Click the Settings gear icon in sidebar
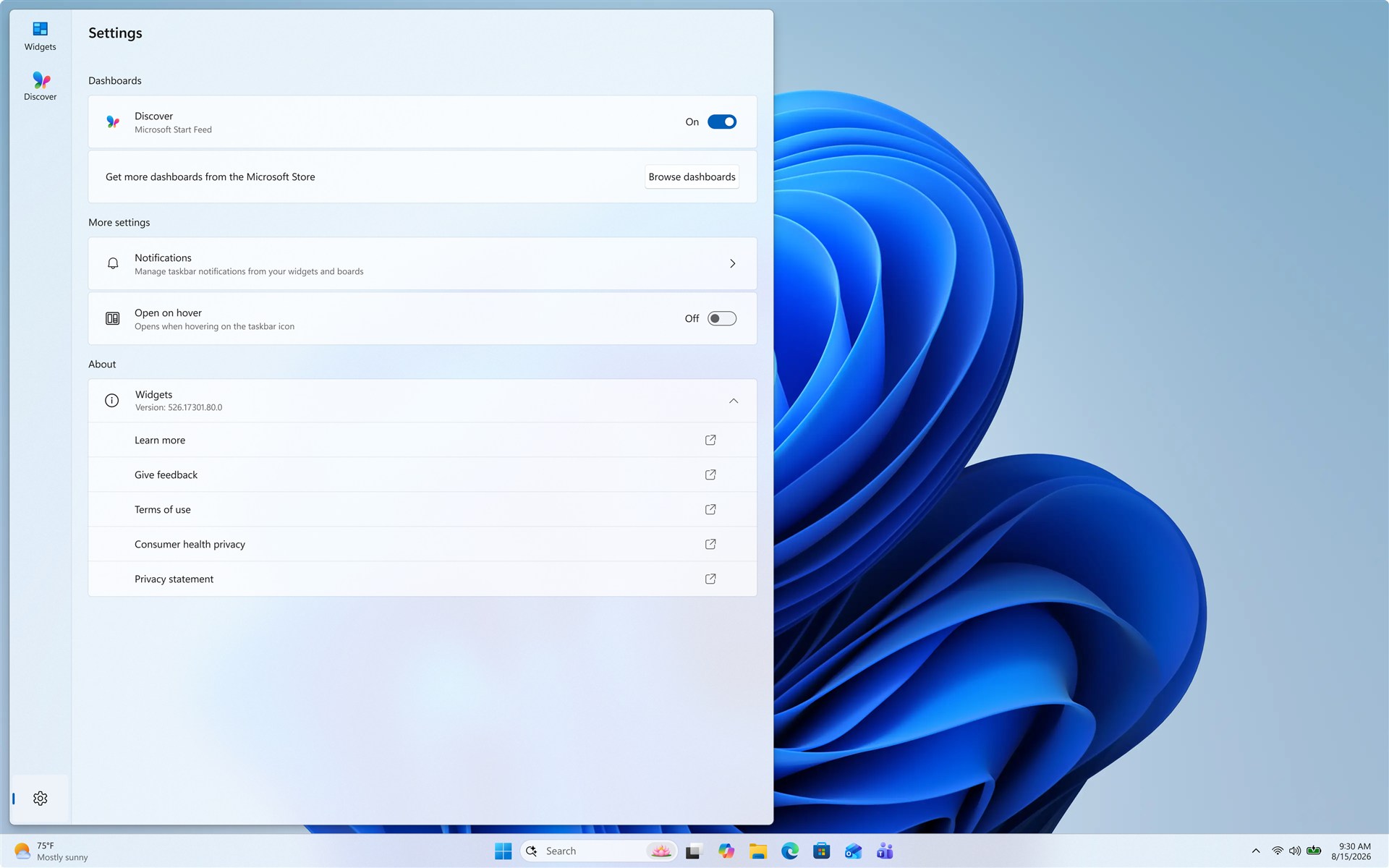Viewport: 1389px width, 868px height. (41, 799)
